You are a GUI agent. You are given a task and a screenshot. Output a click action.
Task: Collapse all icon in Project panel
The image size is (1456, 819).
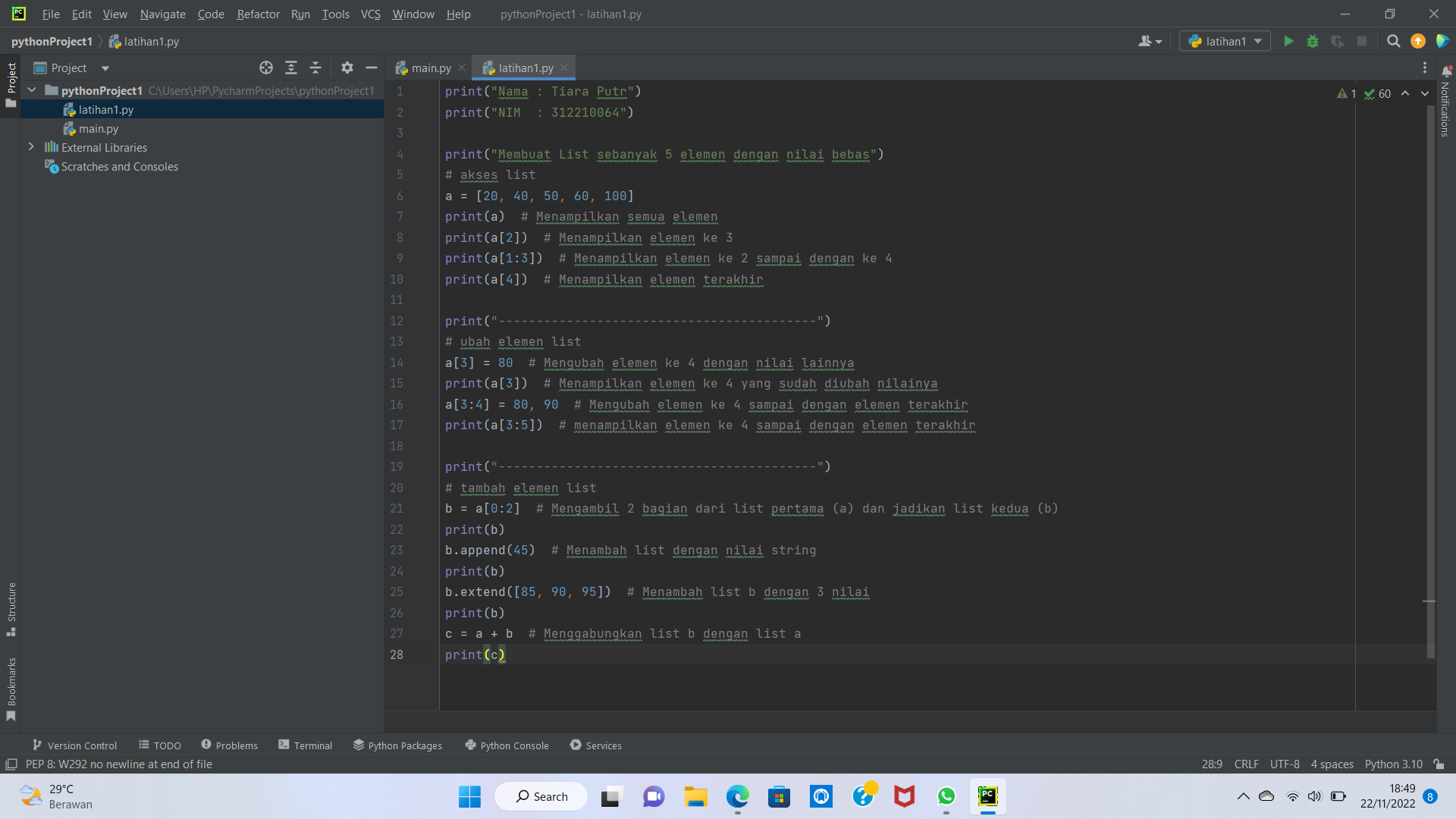tap(315, 67)
